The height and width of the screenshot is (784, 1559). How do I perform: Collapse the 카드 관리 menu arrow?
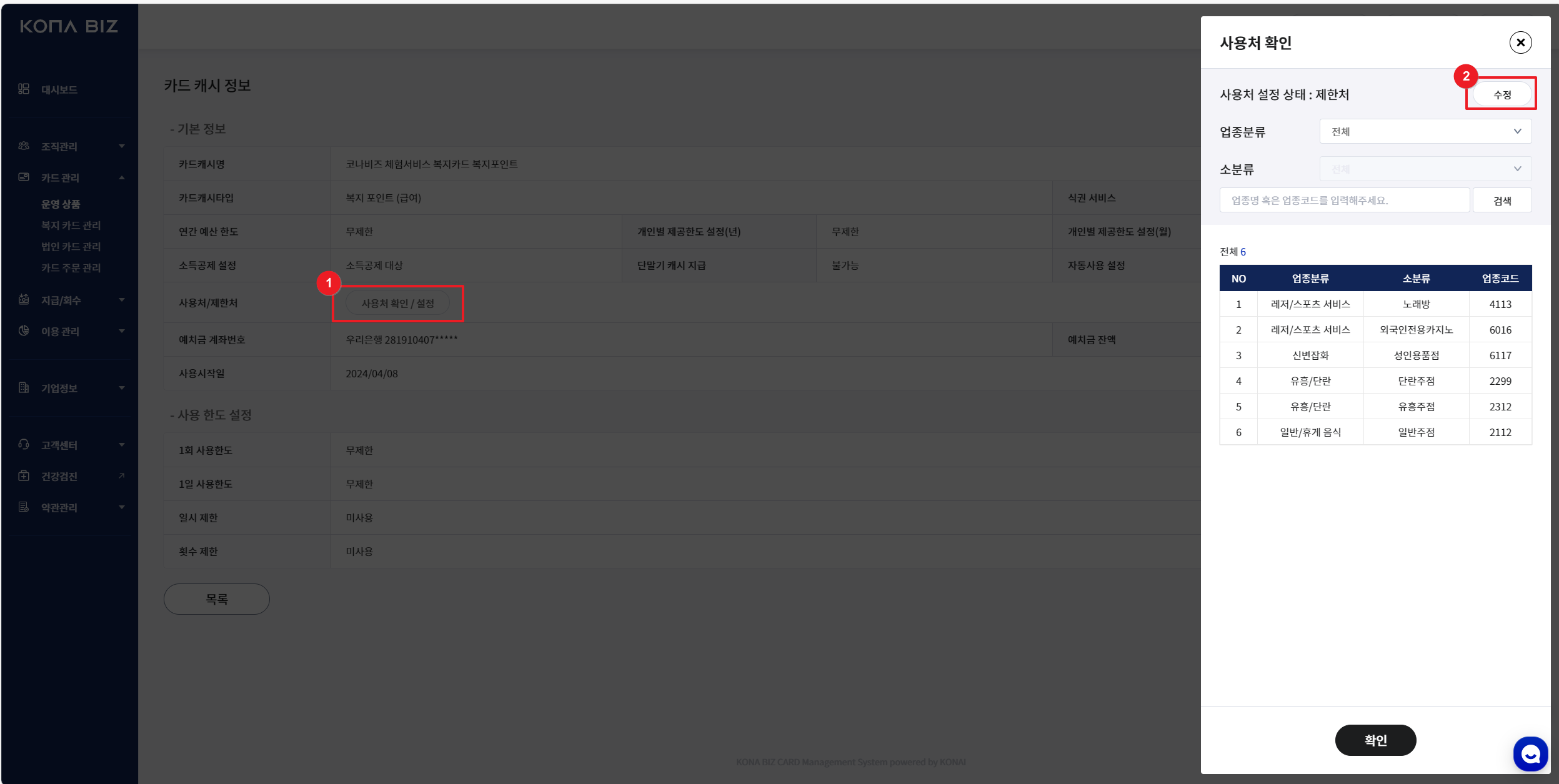tap(122, 177)
